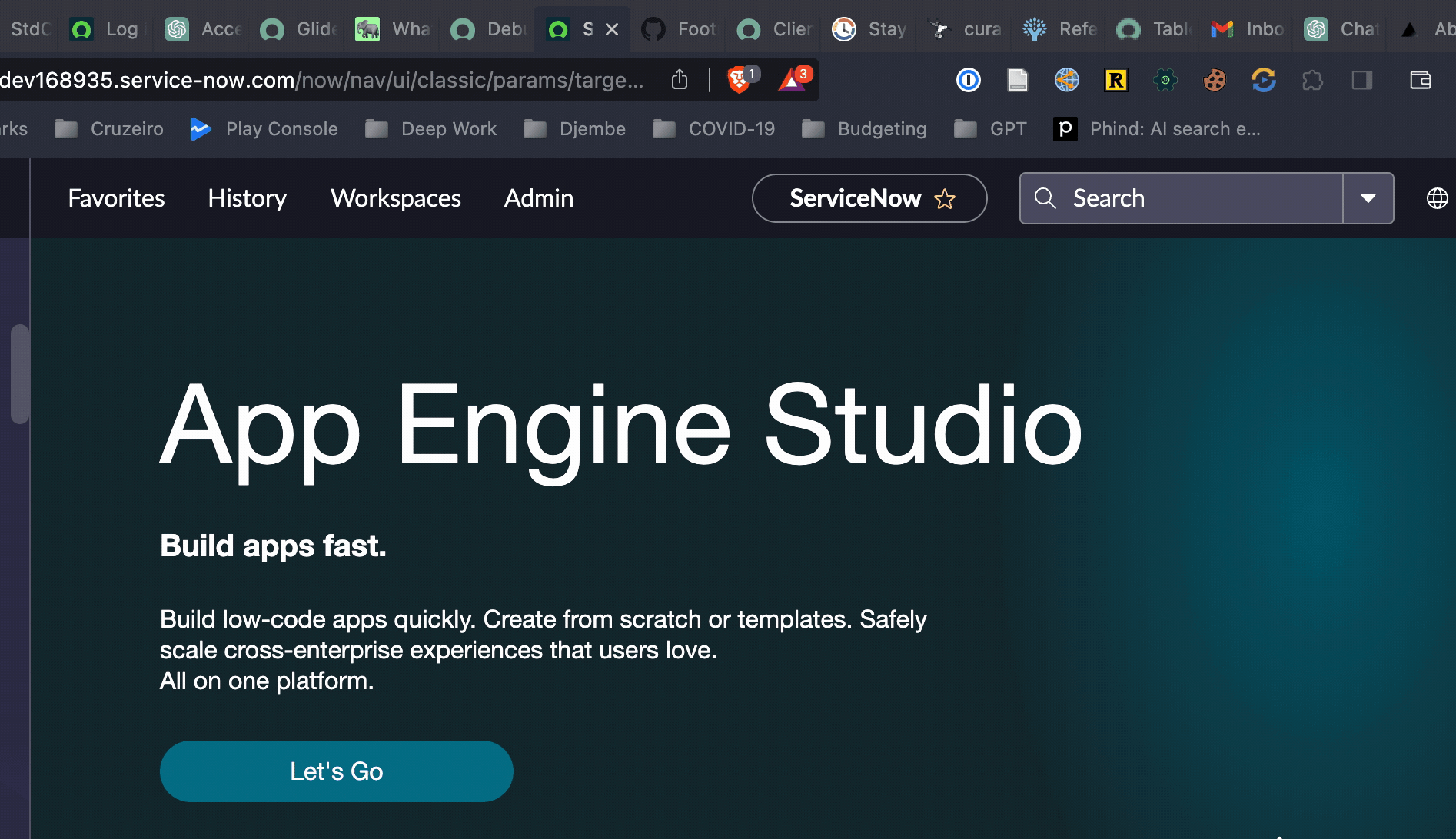Open the Brave wallet icon

coord(1421,80)
